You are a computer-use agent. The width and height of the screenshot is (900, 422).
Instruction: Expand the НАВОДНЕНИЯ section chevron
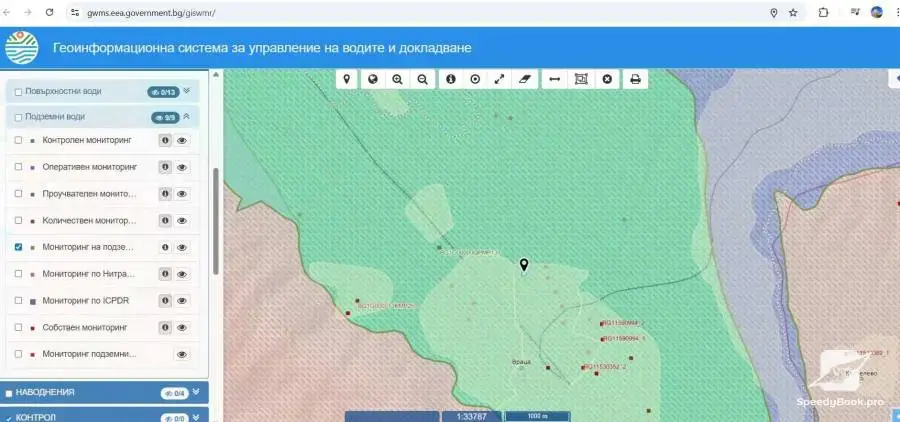click(196, 392)
